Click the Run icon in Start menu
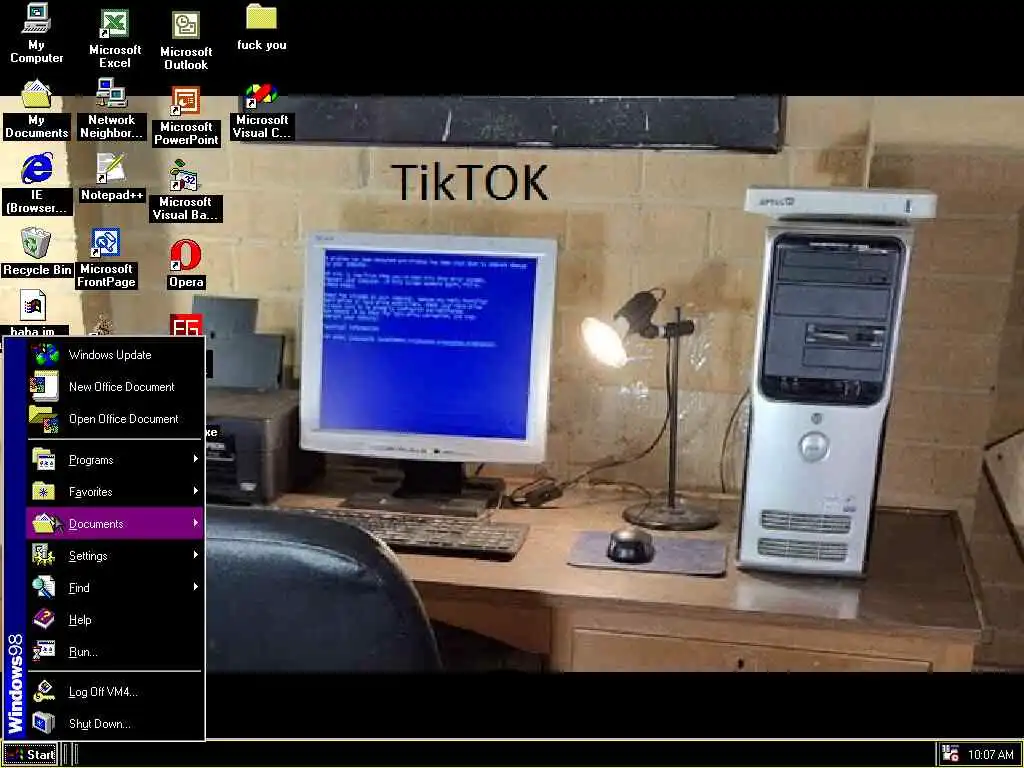Screen dimensions: 1024x768 pos(44,651)
